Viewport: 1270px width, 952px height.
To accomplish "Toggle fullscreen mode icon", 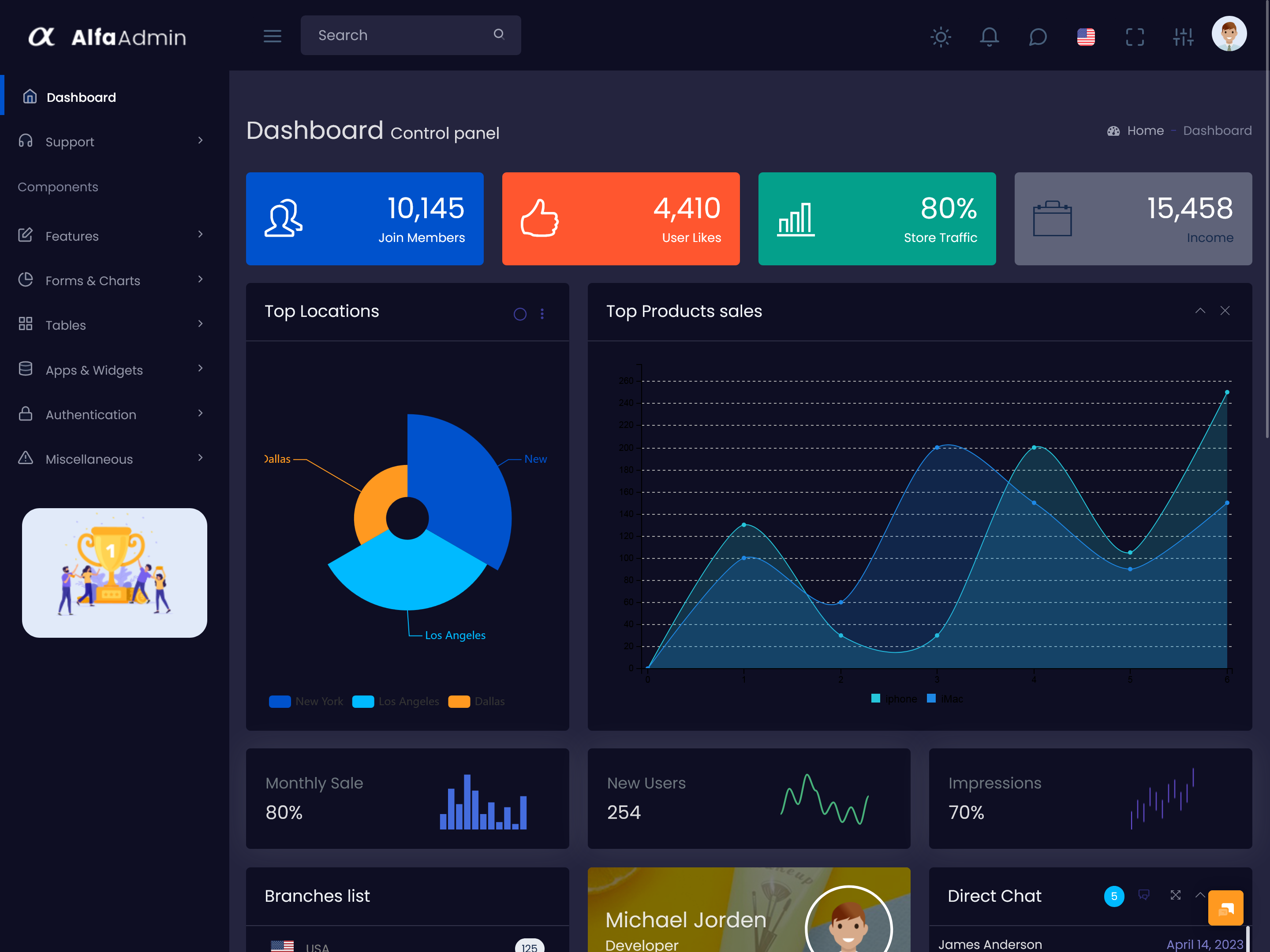I will click(1135, 37).
